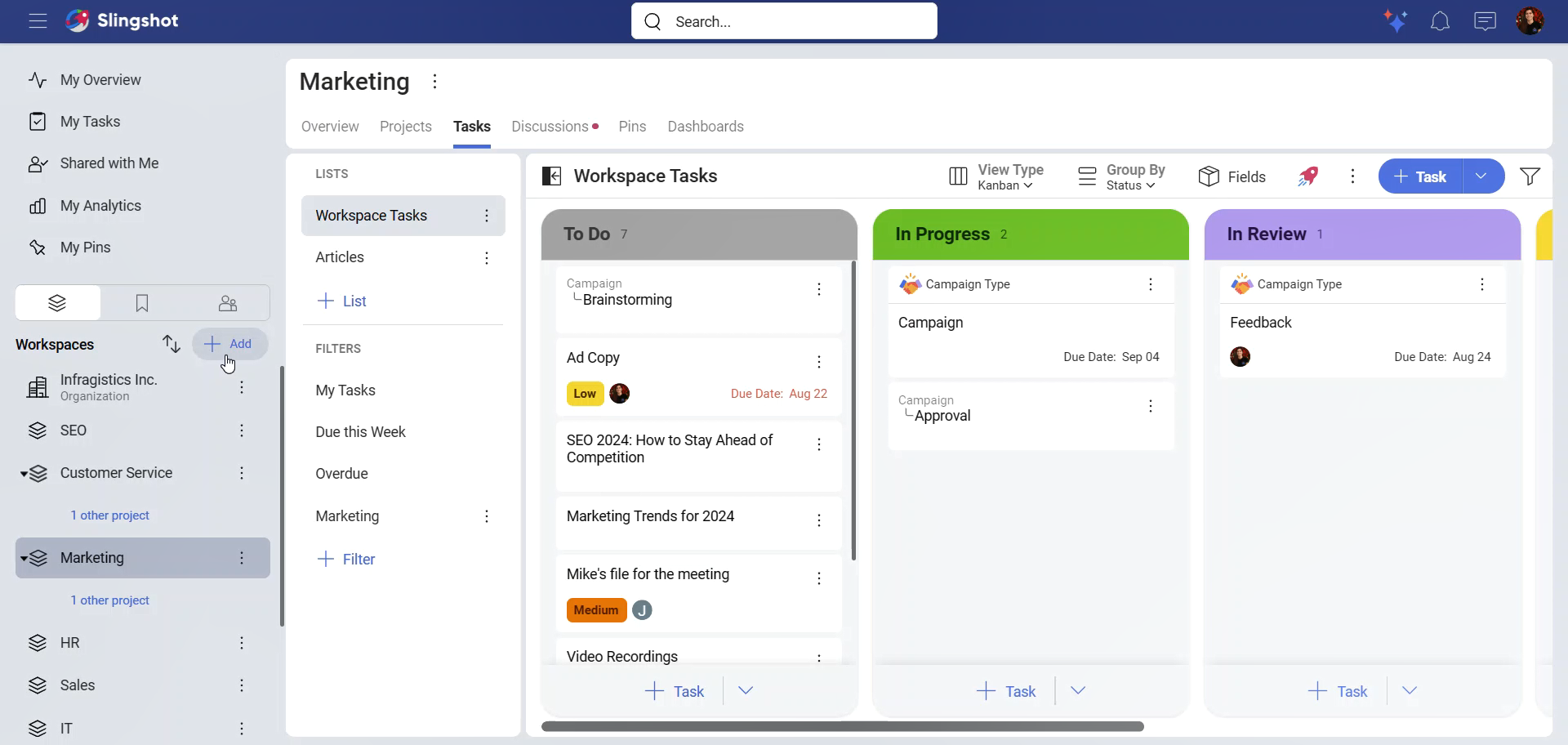Screen dimensions: 1568x745
Task: Show other project under Customer Service
Action: [x=109, y=515]
